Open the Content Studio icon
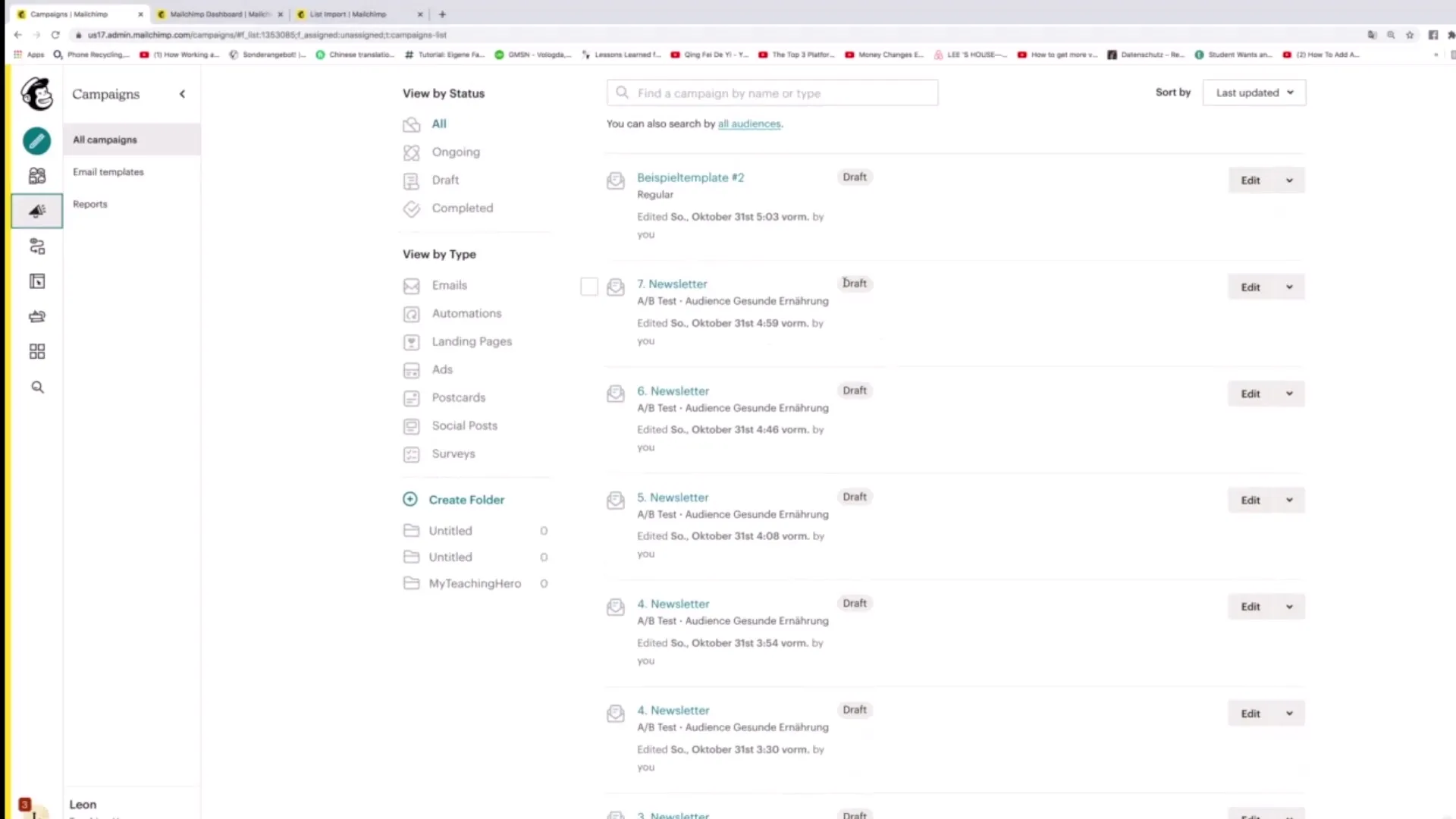The height and width of the screenshot is (819, 1456). pos(36,316)
